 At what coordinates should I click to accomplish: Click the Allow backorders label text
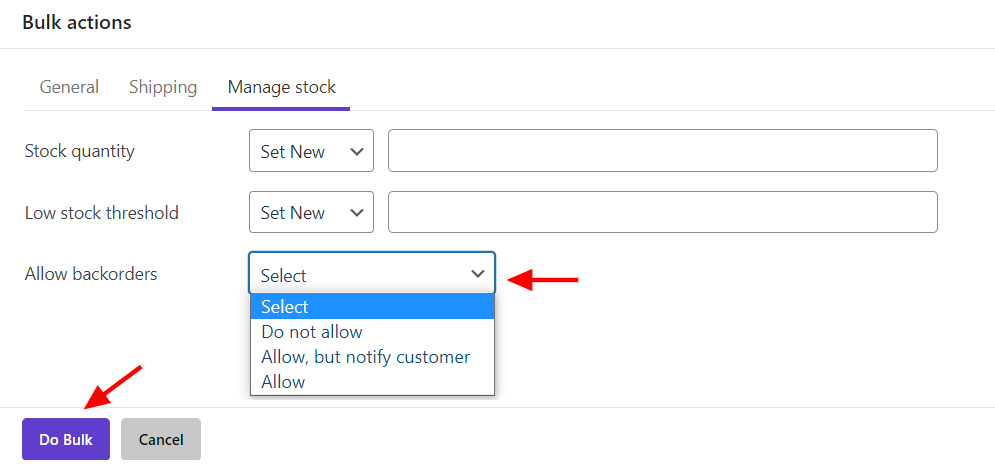(x=91, y=273)
